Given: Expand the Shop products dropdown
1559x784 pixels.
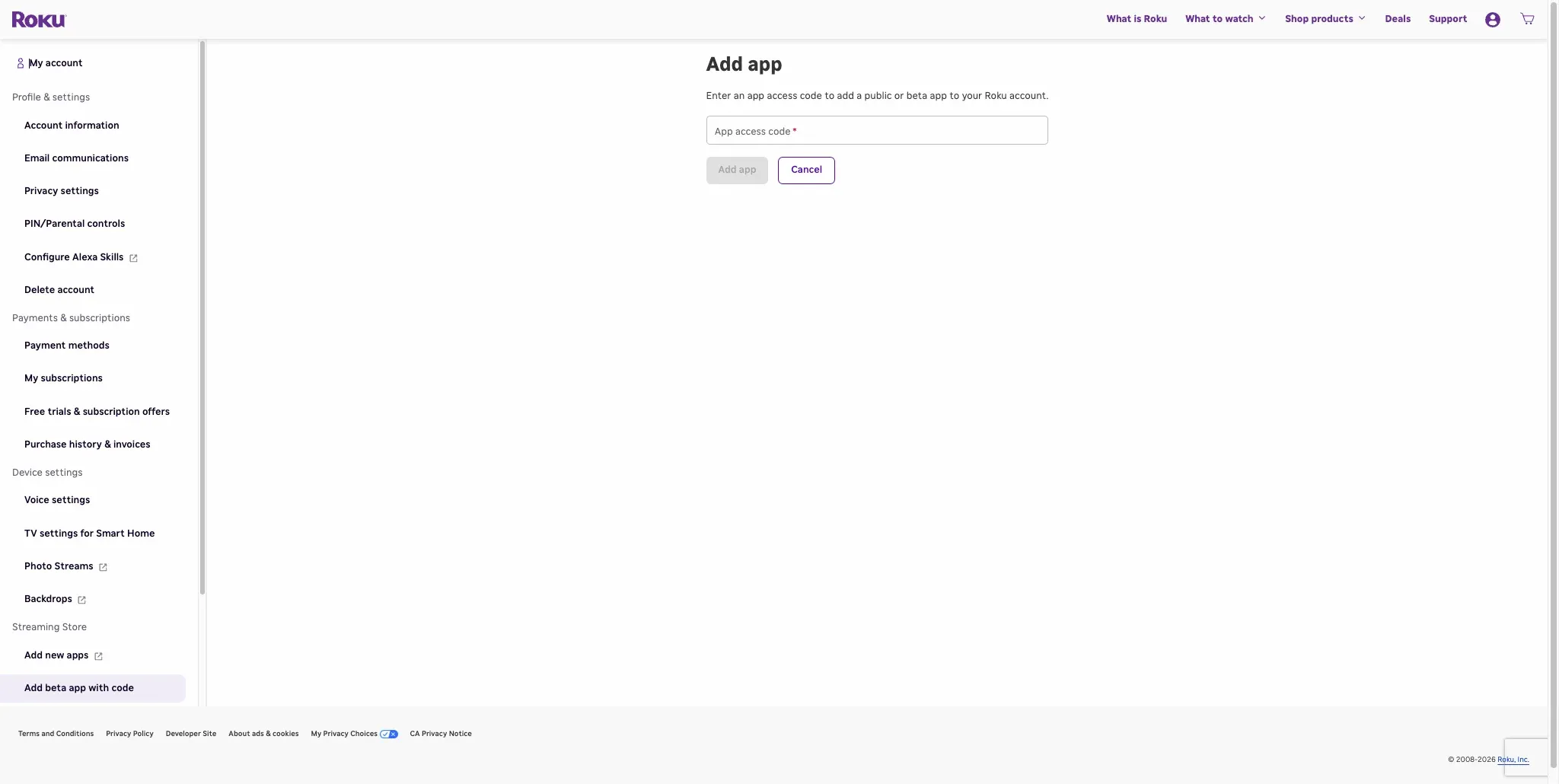Looking at the screenshot, I should [1325, 19].
